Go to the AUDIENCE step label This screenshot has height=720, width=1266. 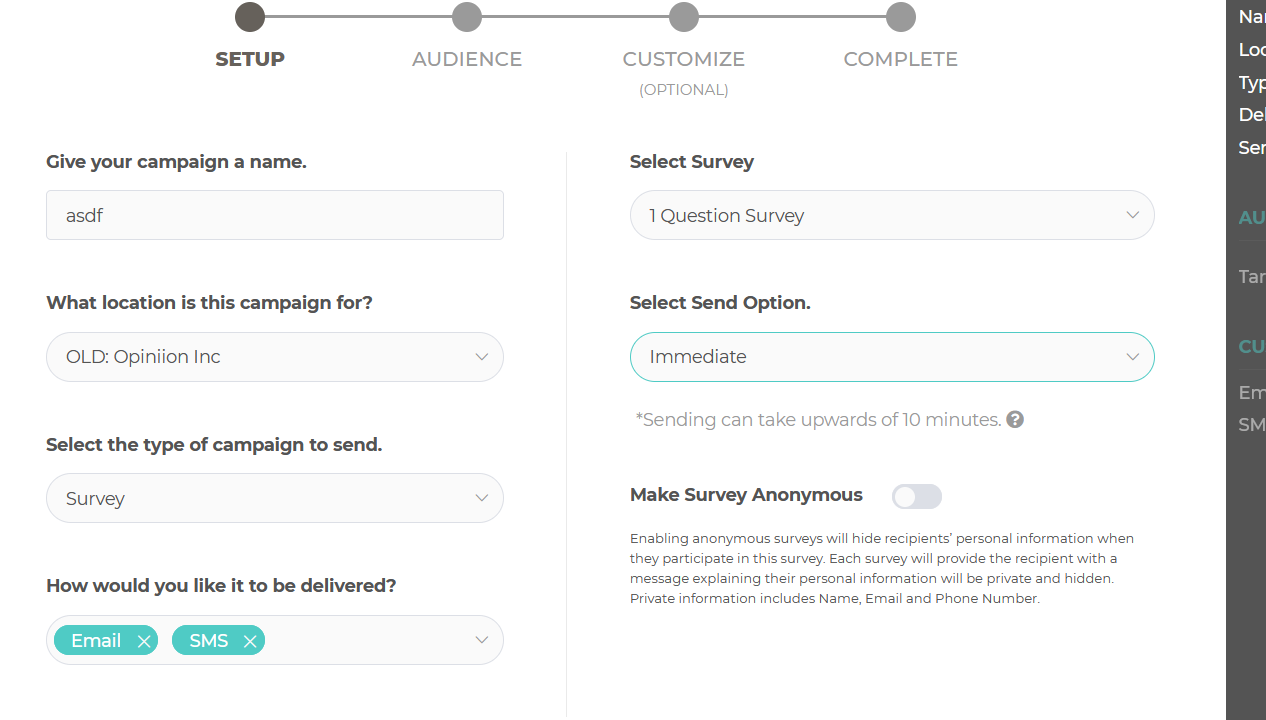(x=467, y=59)
